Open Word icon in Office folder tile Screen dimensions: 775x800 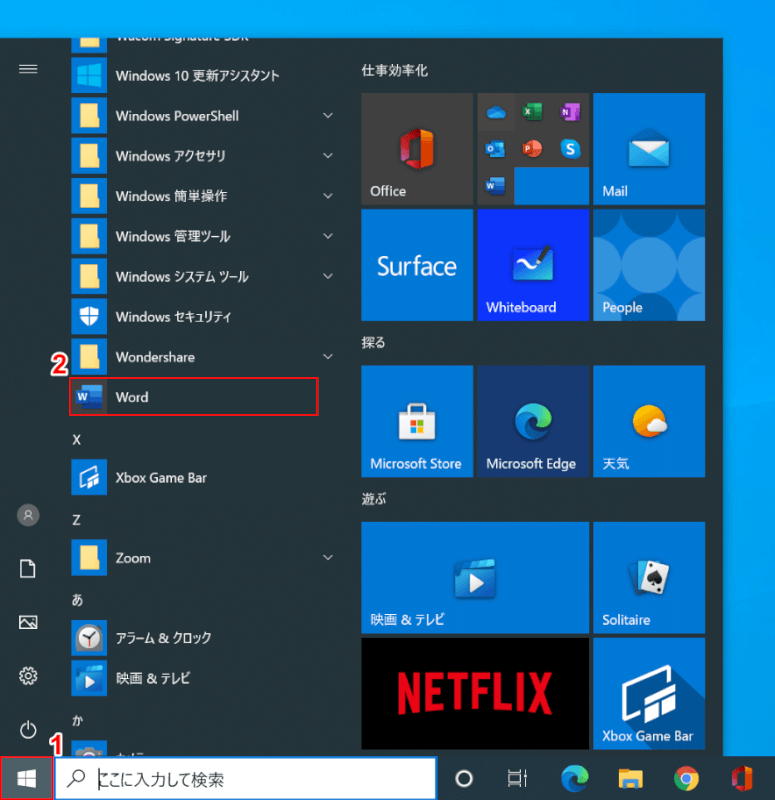click(496, 186)
